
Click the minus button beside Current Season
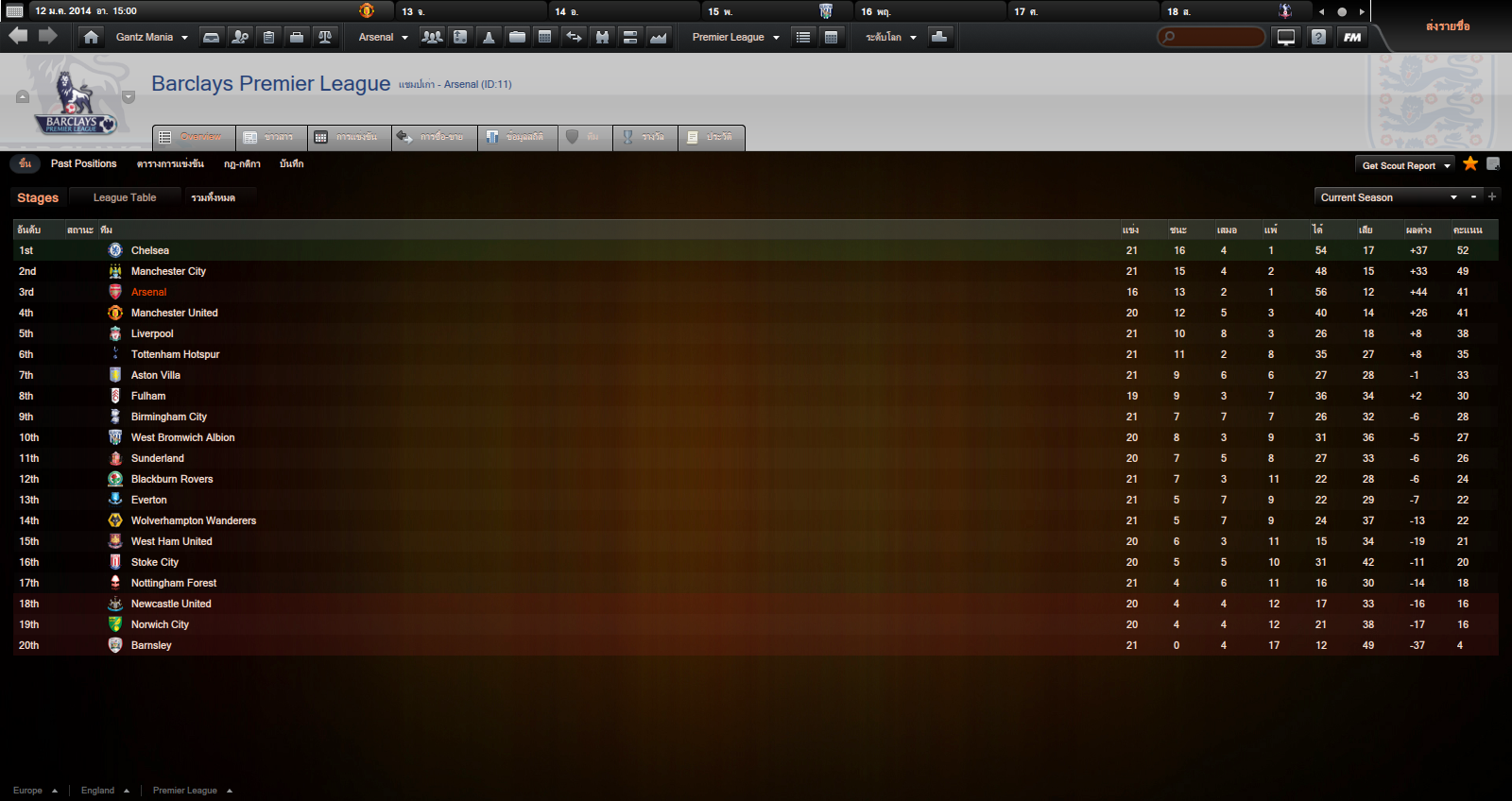click(1473, 196)
